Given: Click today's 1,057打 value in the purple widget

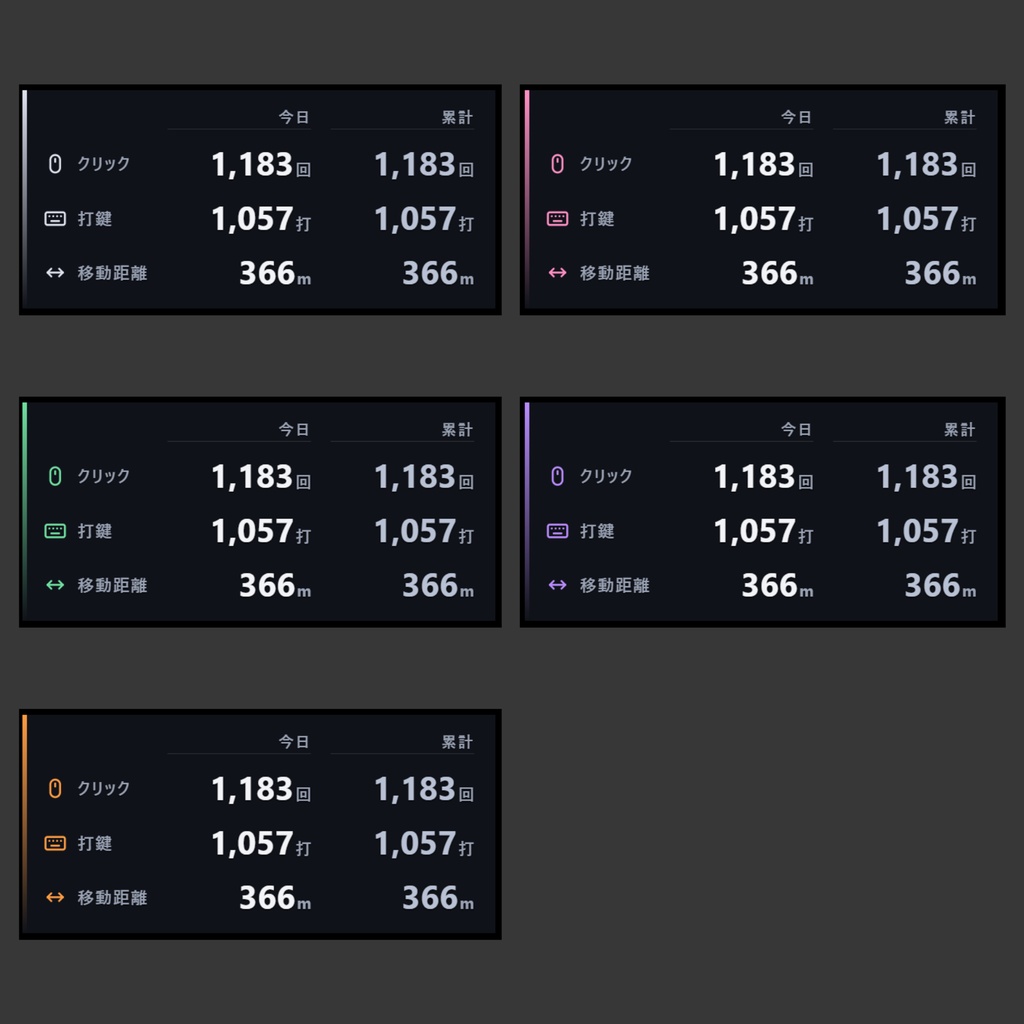Looking at the screenshot, I should 763,532.
